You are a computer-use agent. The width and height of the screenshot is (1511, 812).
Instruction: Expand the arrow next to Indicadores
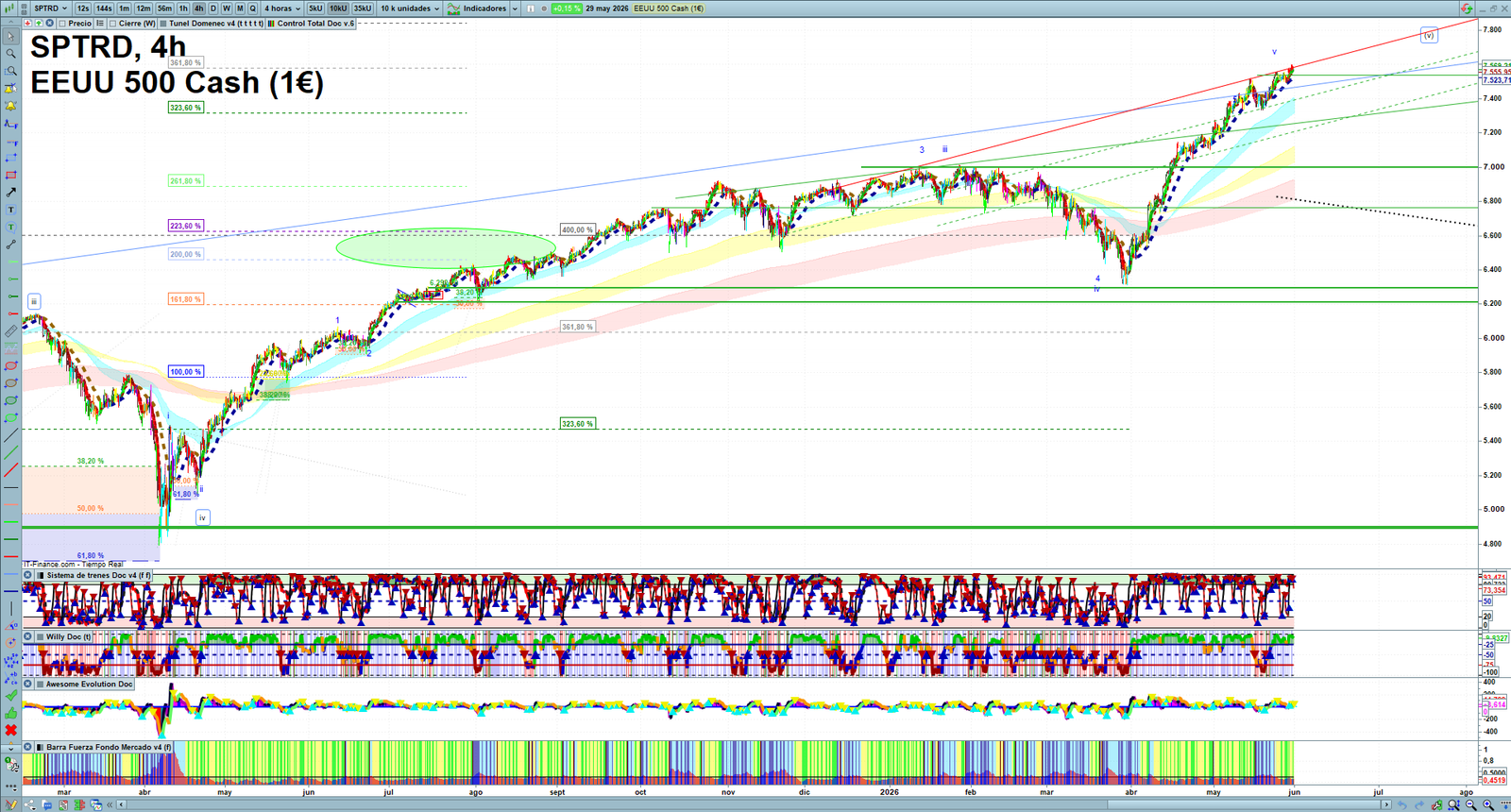[515, 8]
